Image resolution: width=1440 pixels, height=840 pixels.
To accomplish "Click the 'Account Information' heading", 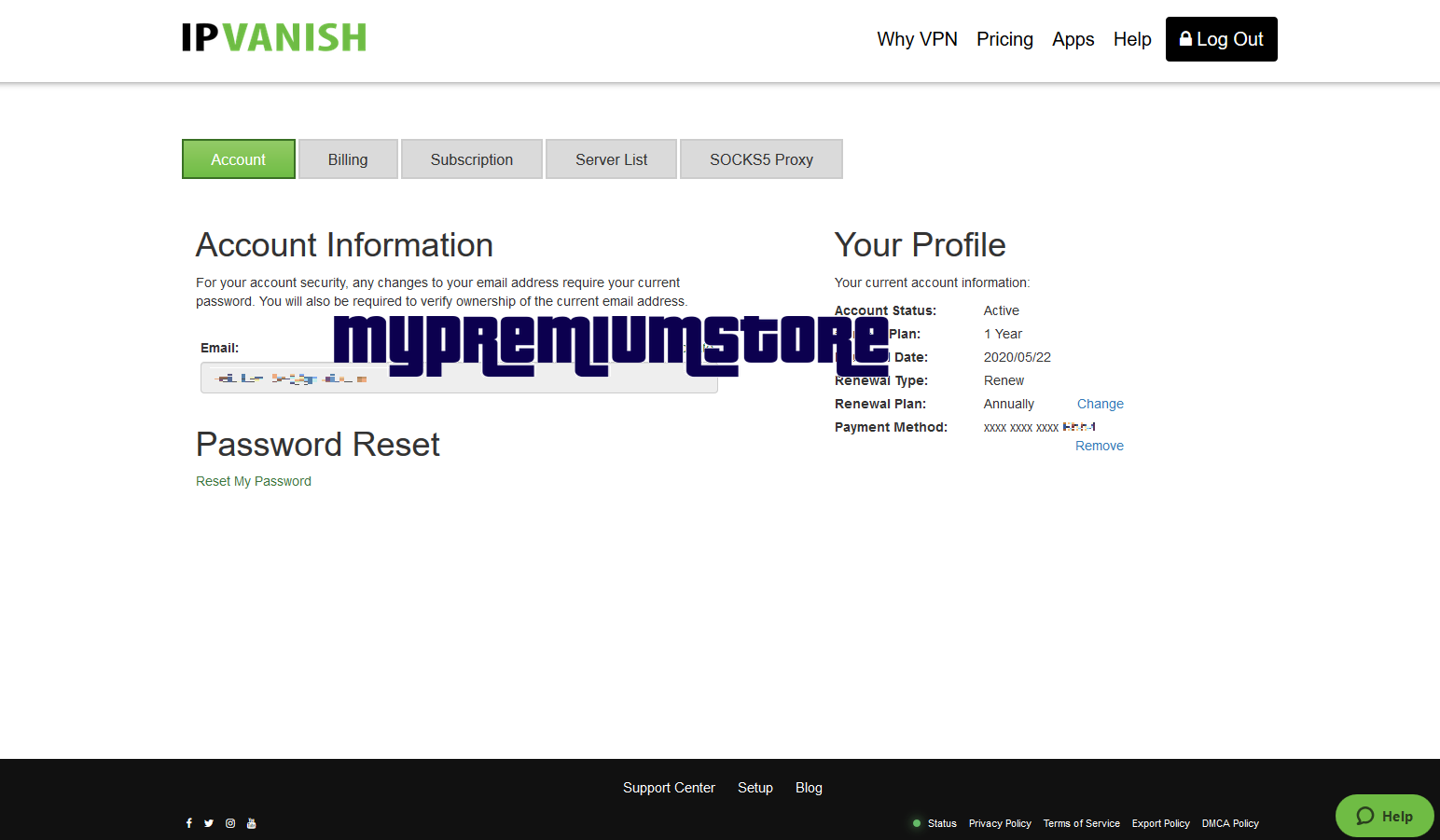I will [344, 245].
